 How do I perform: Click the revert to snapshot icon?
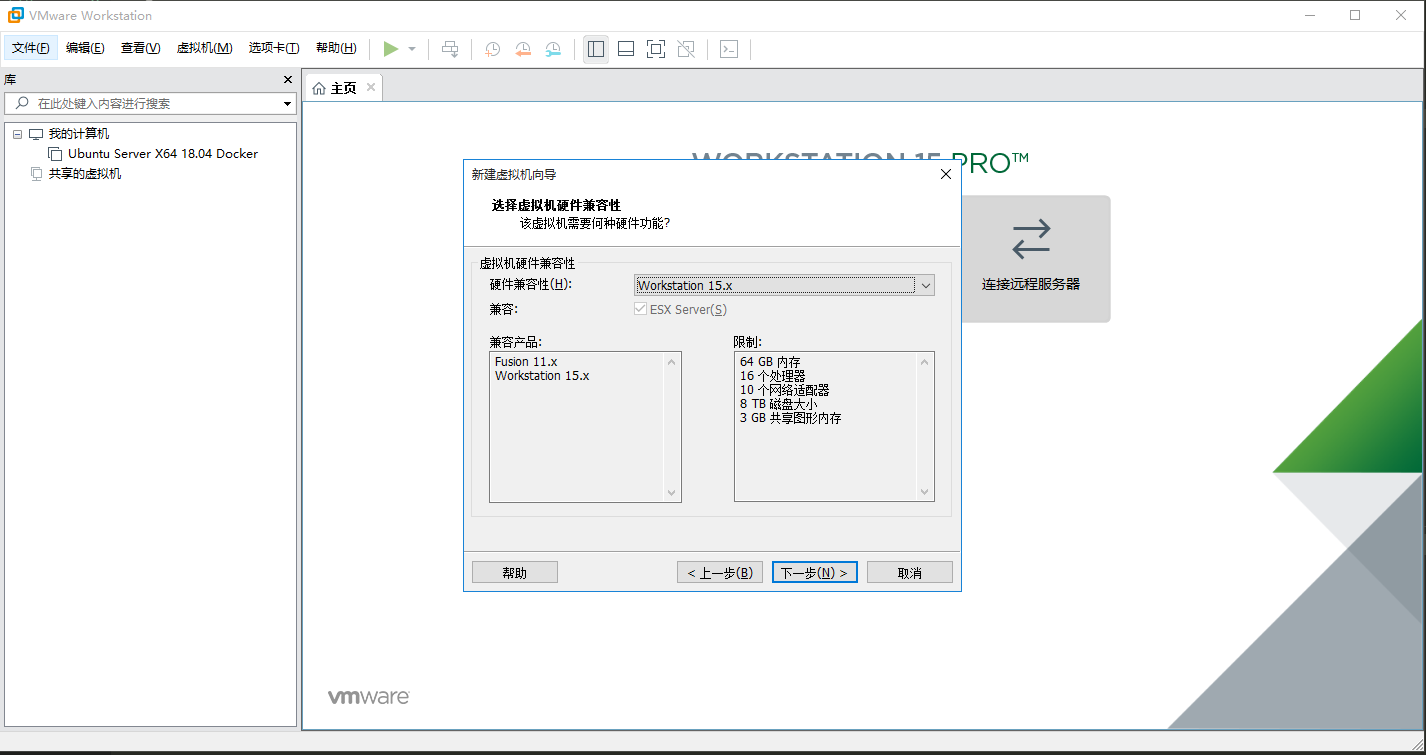[523, 49]
